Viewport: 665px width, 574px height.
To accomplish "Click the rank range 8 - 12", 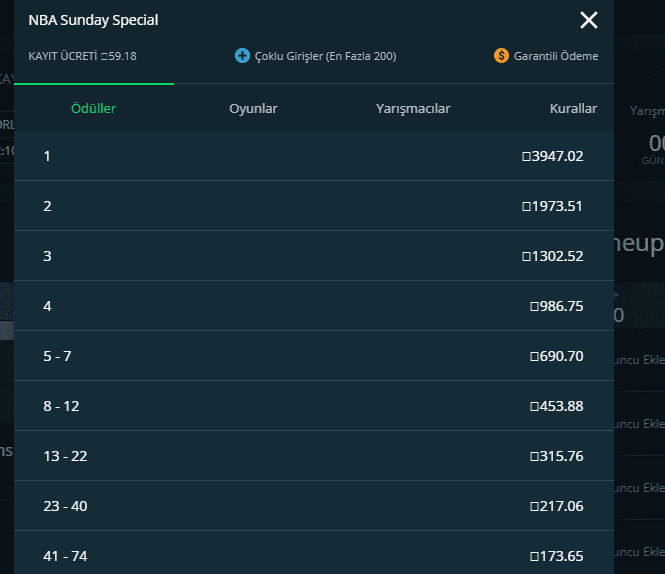I will click(x=61, y=406).
